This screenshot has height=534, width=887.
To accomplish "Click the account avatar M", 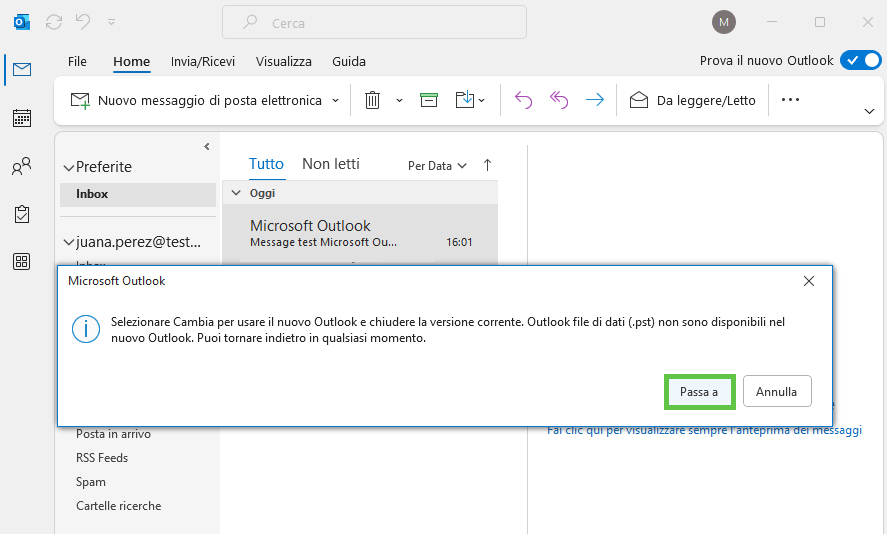I will 724,23.
